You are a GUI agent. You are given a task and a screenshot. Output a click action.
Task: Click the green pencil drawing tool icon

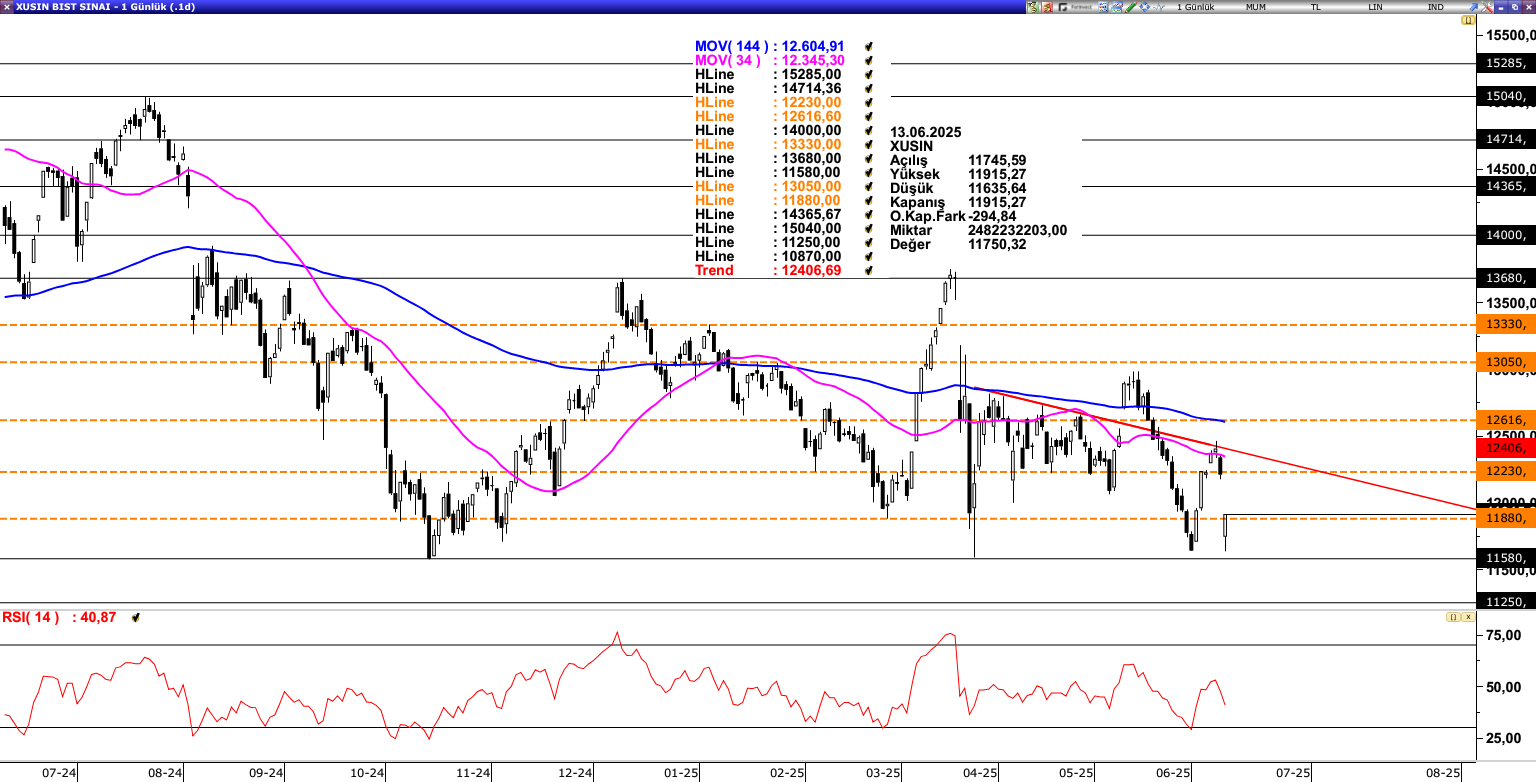(1130, 7)
